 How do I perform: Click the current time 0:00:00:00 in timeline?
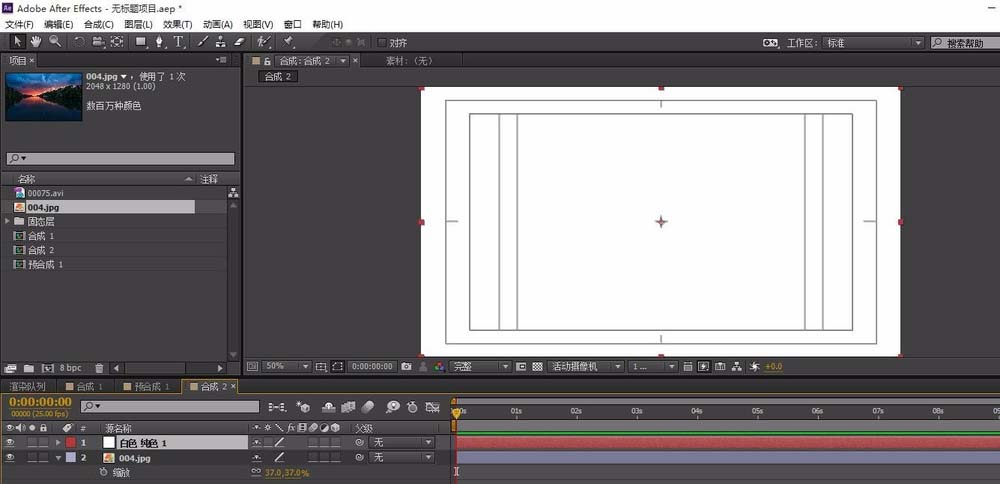coord(40,402)
